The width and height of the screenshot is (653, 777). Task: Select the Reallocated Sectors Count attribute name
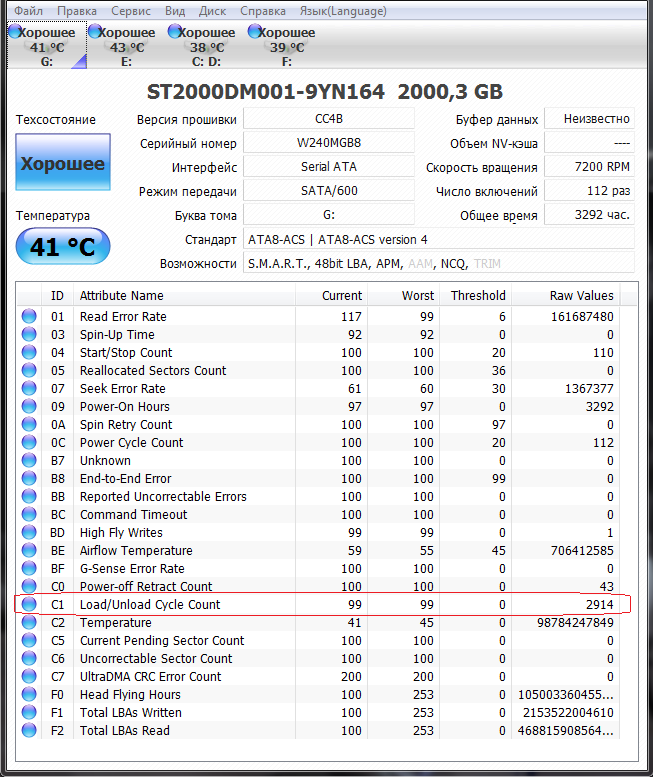(153, 371)
